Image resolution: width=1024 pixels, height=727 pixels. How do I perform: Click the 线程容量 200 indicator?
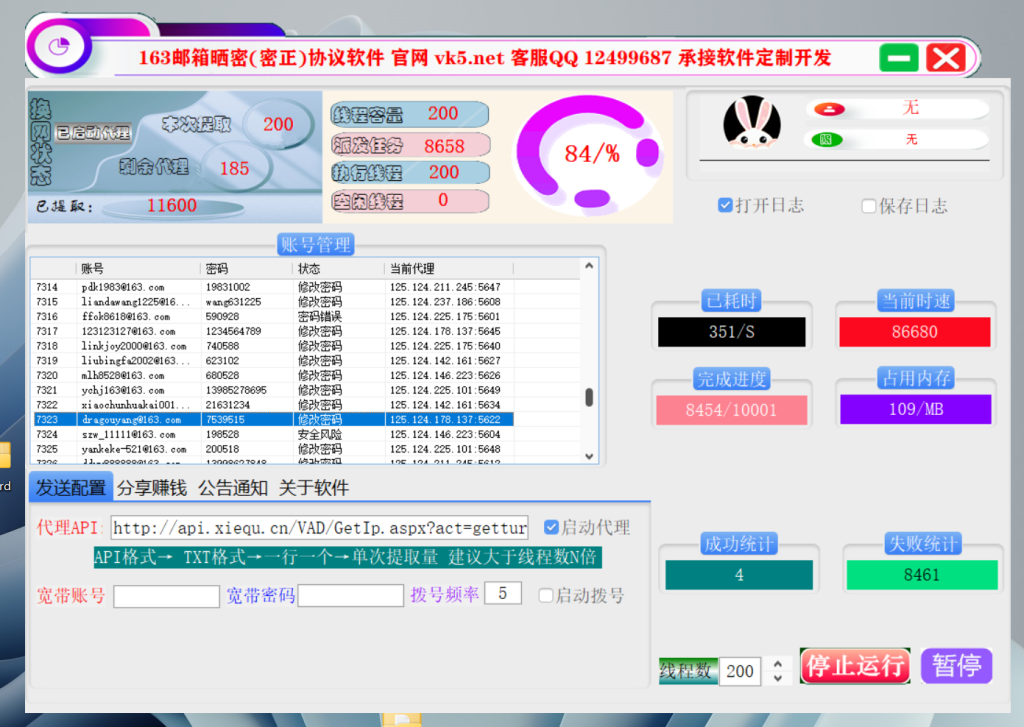(409, 114)
